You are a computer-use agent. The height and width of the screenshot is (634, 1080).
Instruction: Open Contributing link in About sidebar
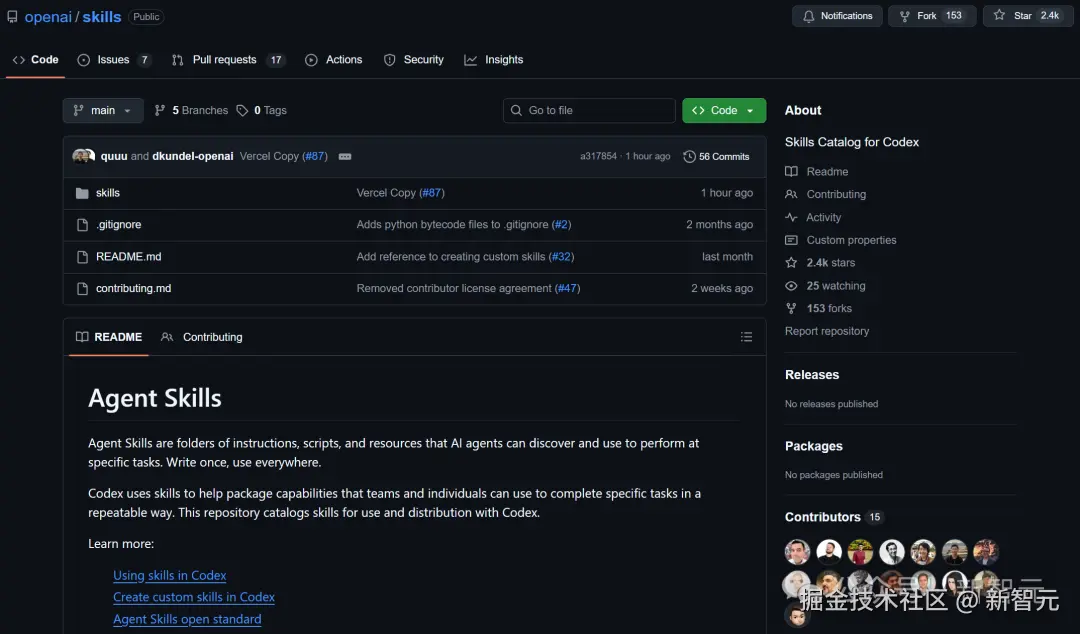[x=826, y=194]
